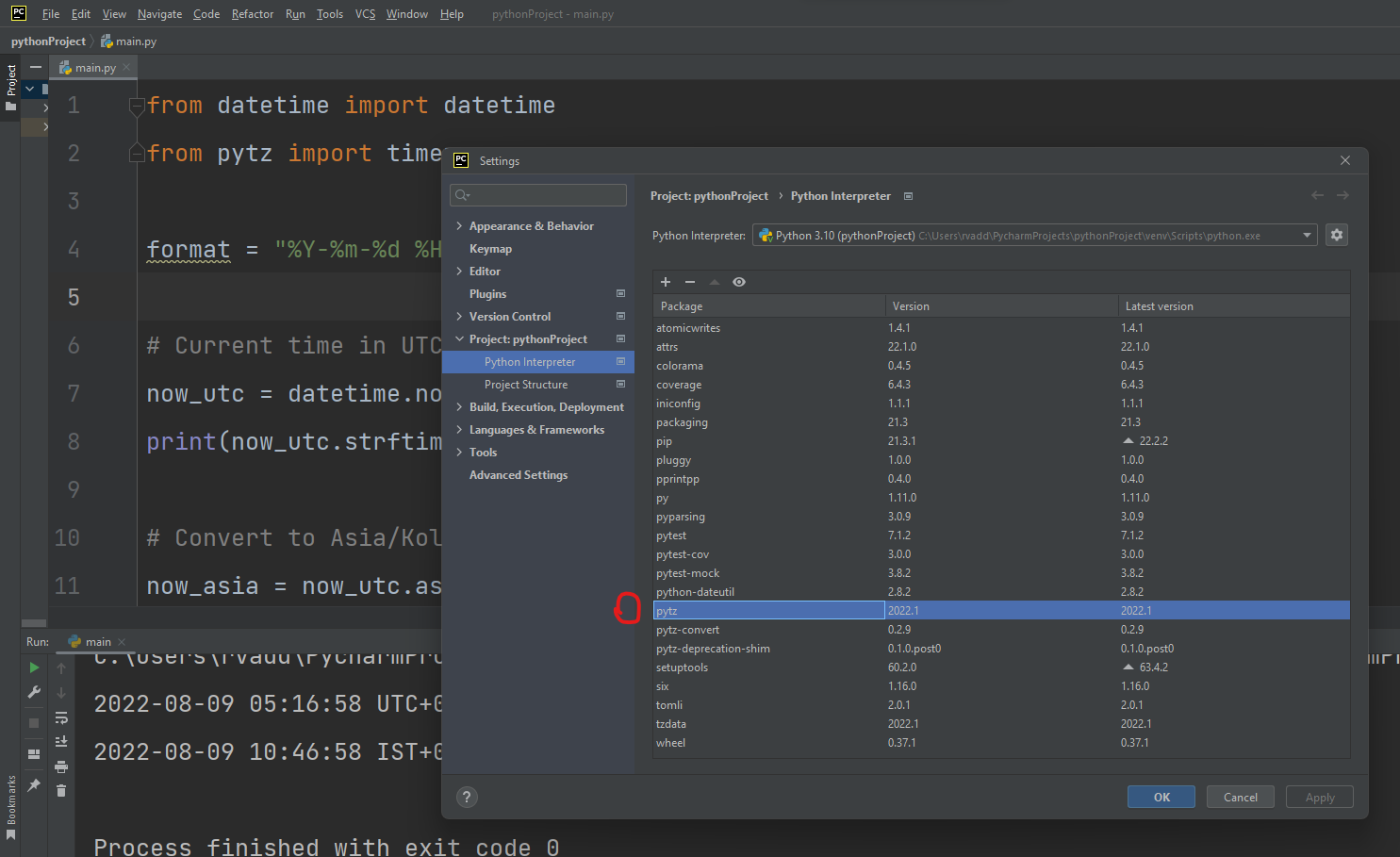Open the Project tool window sidebar tab
The width and height of the screenshot is (1400, 857).
[x=10, y=87]
